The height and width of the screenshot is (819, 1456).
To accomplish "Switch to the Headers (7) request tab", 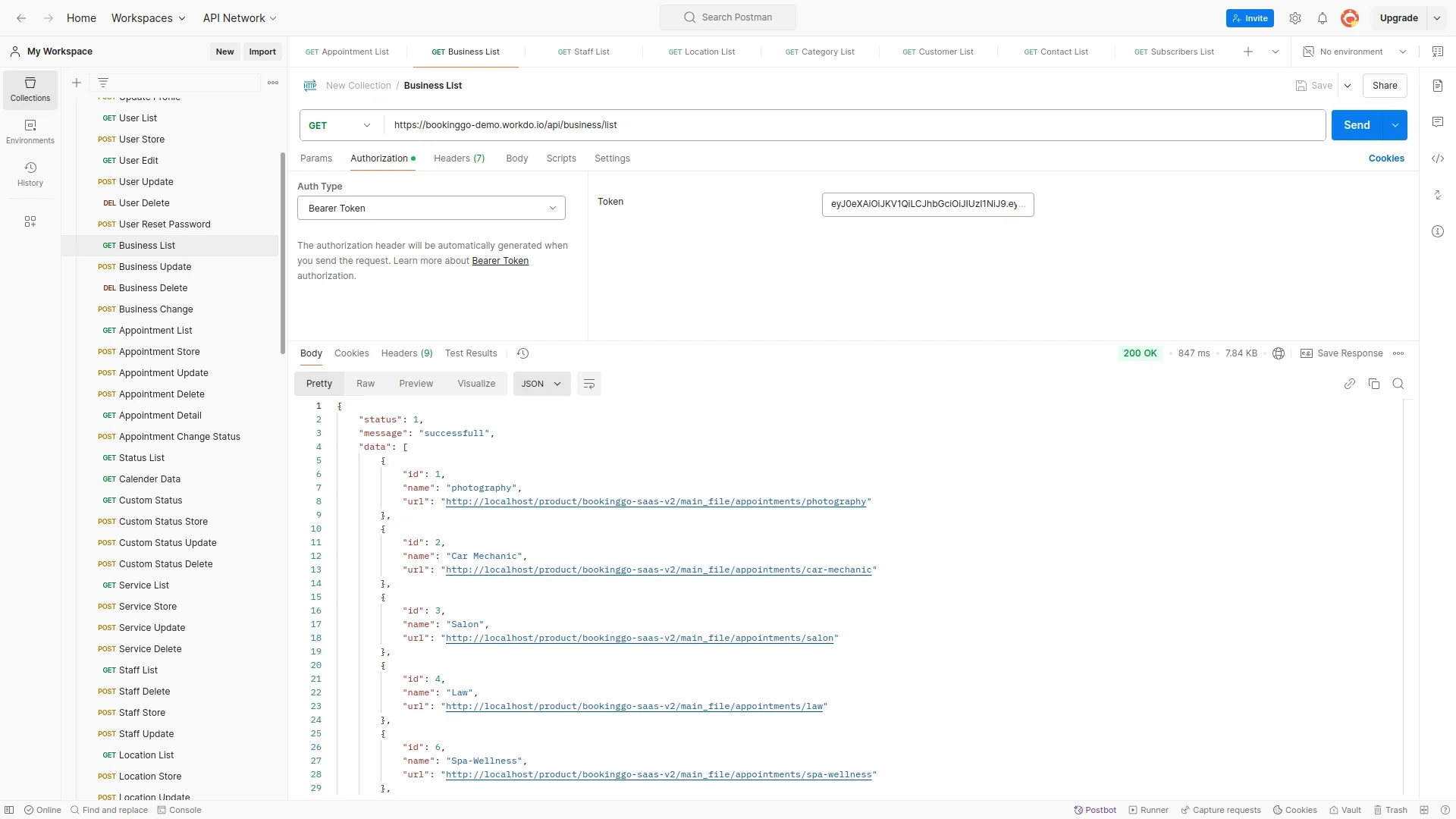I will [459, 158].
